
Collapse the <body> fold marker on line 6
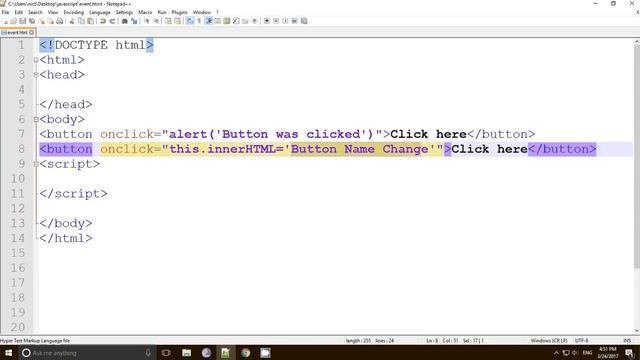coord(36,119)
